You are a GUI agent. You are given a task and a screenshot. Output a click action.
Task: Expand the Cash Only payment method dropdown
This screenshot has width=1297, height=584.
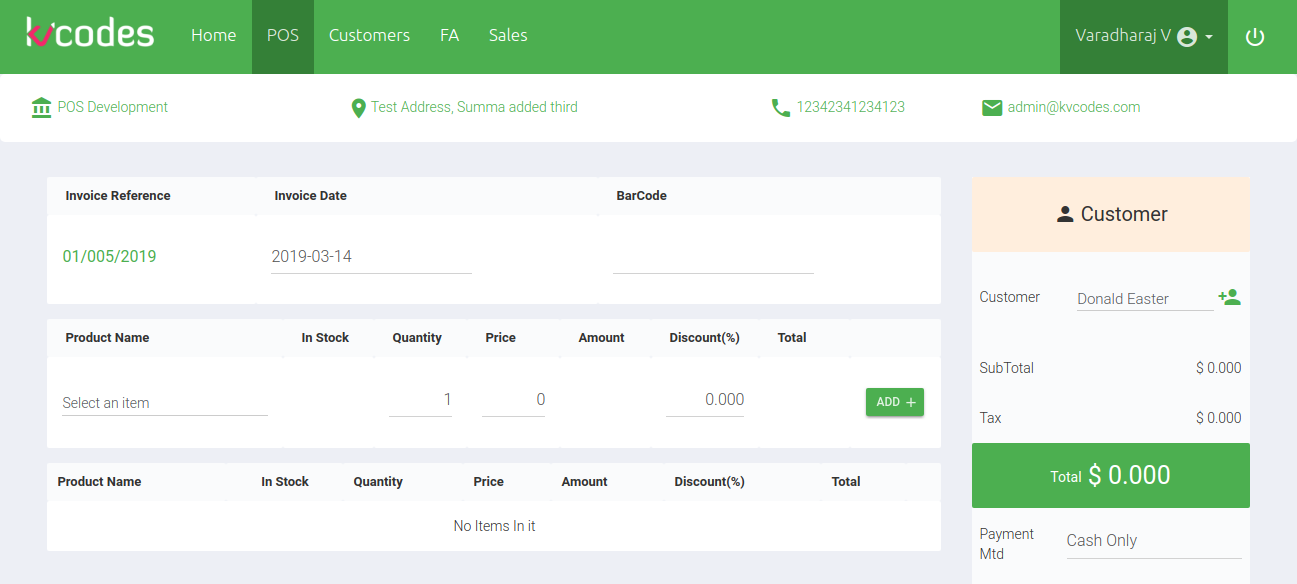coord(1153,541)
